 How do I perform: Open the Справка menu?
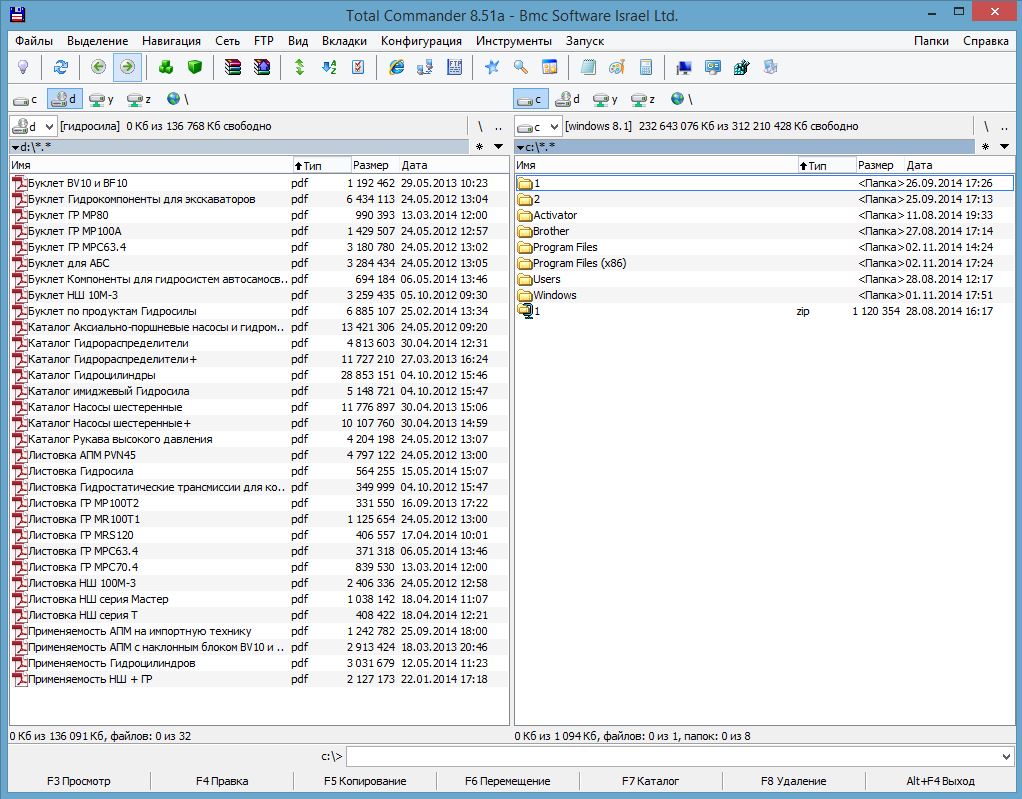(986, 41)
